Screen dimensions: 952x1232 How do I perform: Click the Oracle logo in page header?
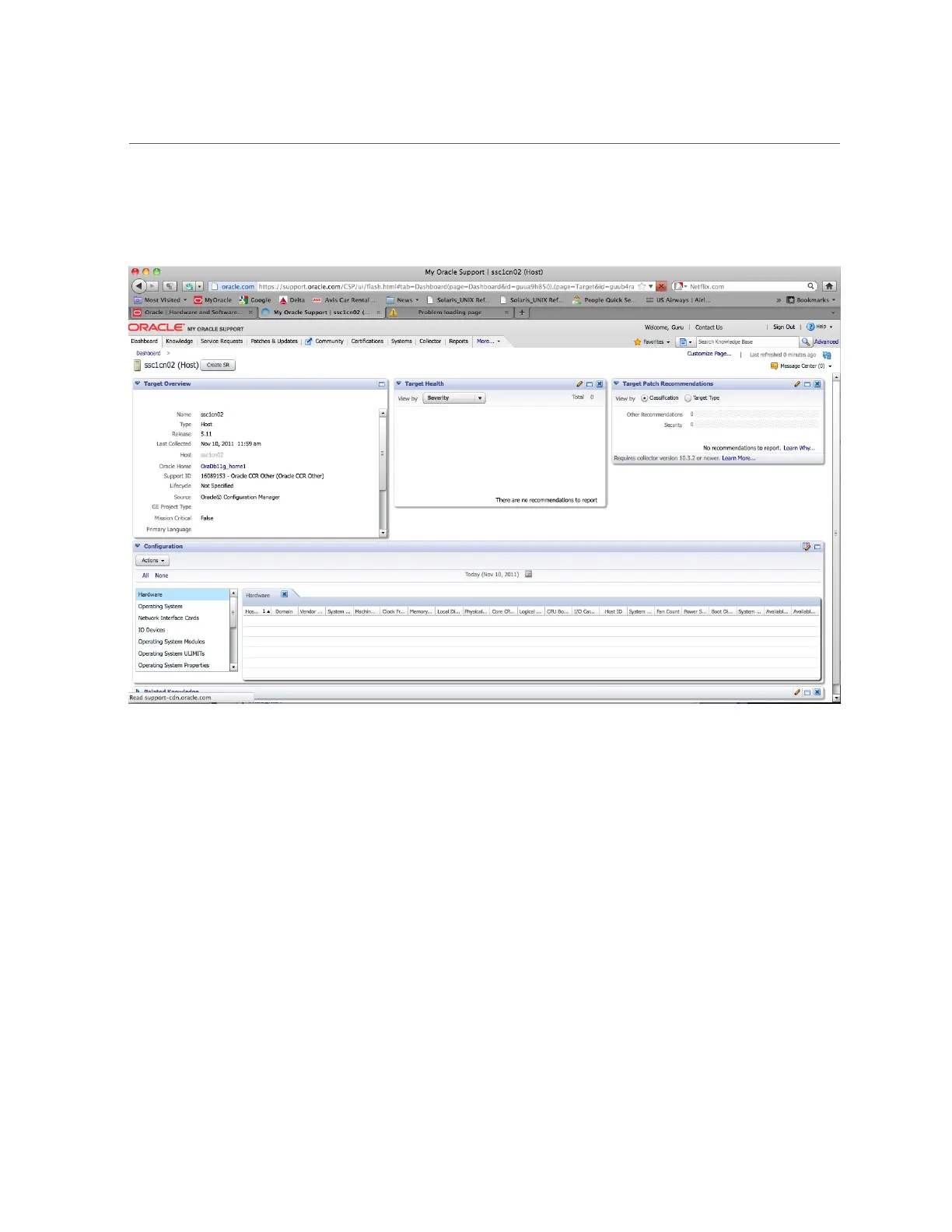[156, 327]
